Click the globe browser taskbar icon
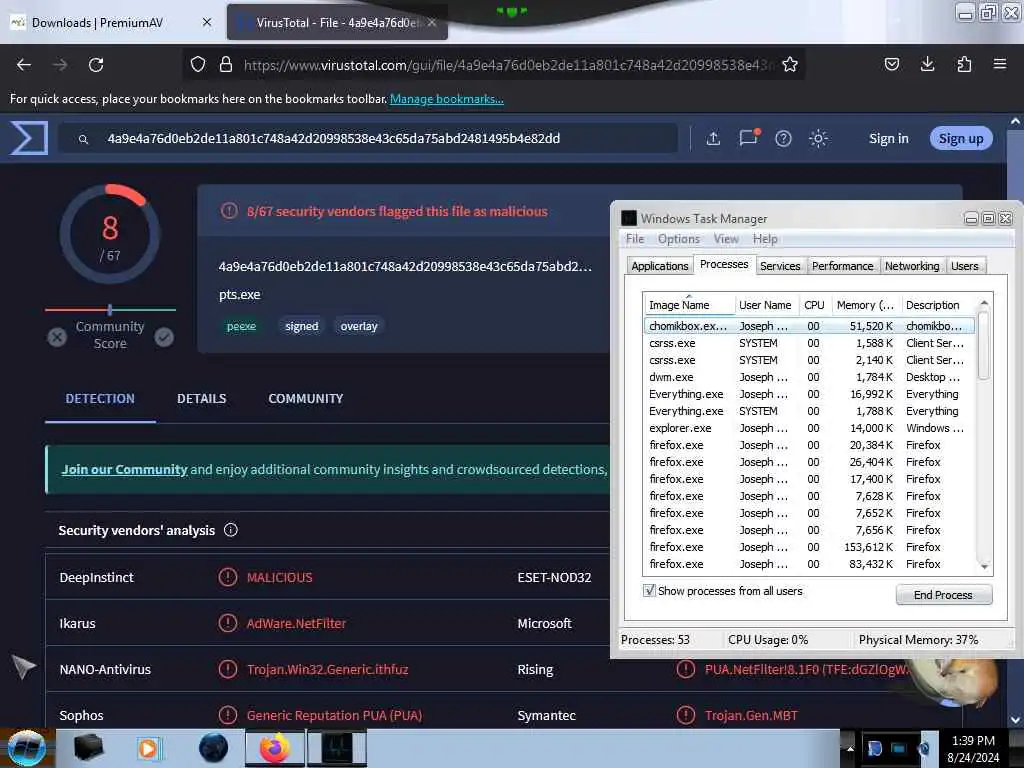The height and width of the screenshot is (768, 1024). tap(213, 748)
